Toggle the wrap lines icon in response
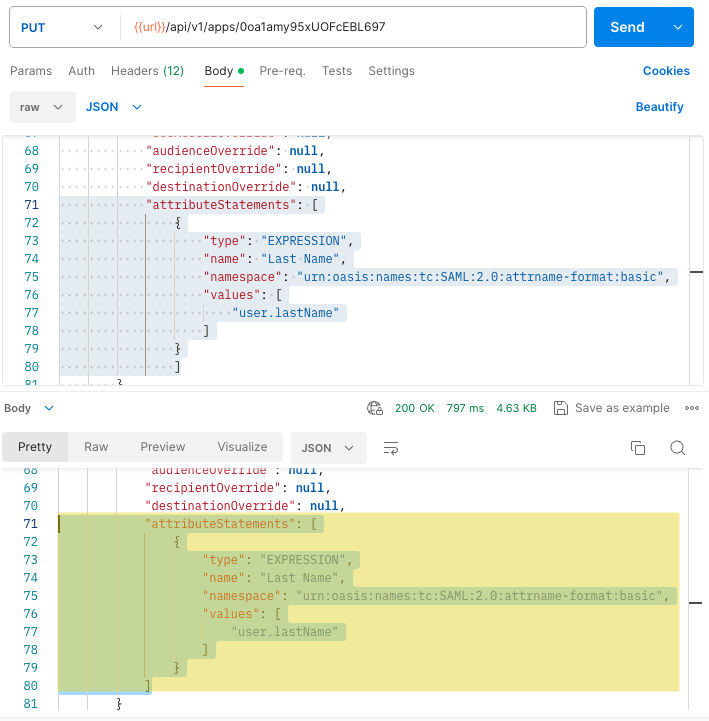Image resolution: width=709 pixels, height=721 pixels. (391, 448)
